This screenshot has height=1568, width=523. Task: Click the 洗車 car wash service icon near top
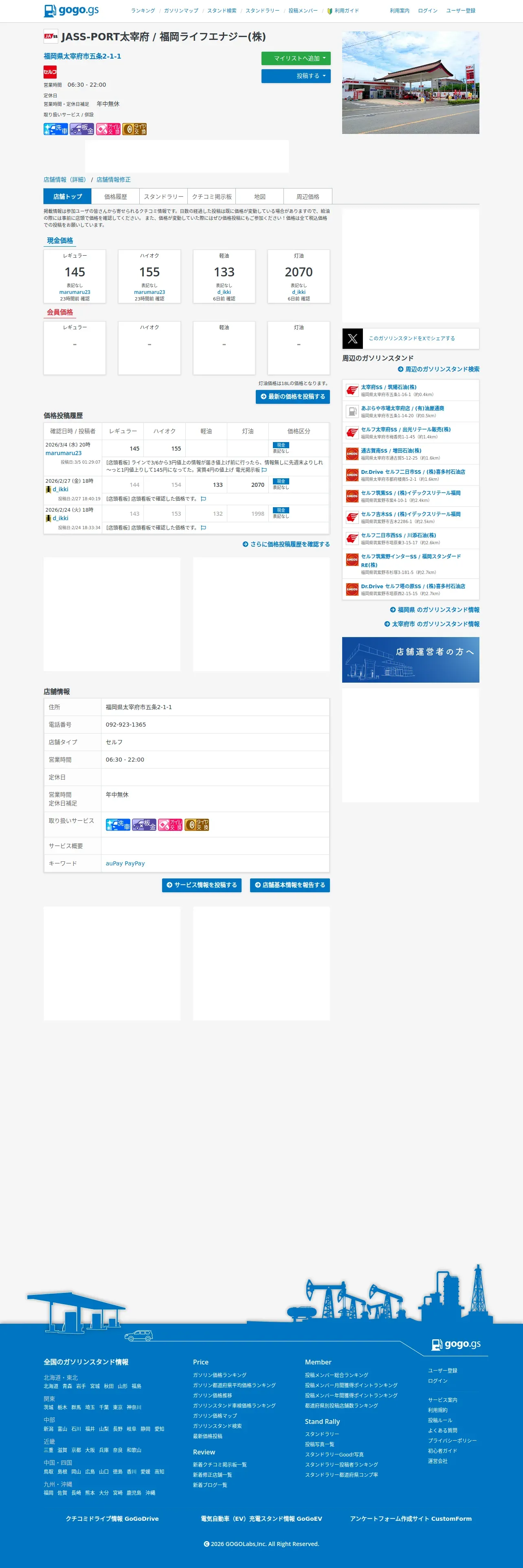click(x=56, y=129)
